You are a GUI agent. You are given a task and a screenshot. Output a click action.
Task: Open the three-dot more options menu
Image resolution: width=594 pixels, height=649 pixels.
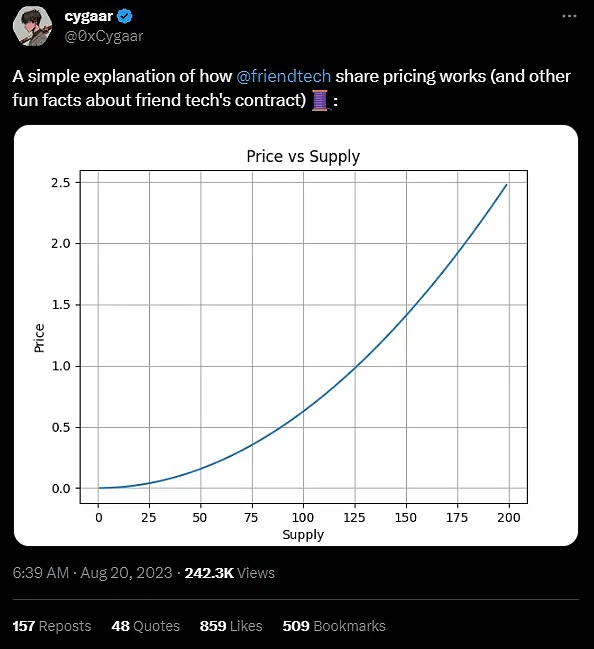pos(570,16)
